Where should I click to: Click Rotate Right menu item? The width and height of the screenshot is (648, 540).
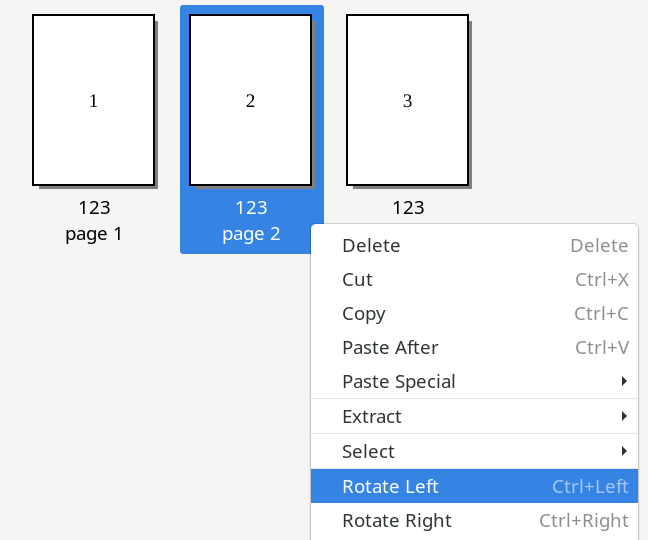point(396,521)
